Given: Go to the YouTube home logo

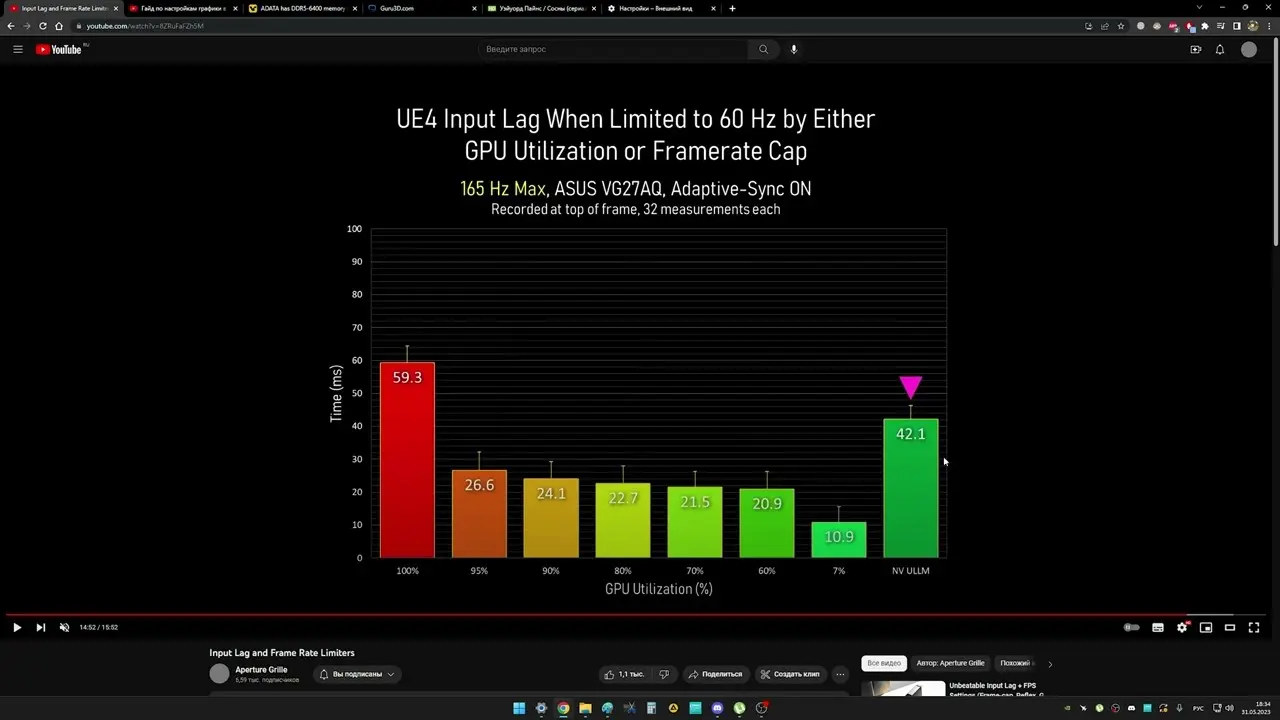Looking at the screenshot, I should 60,49.
